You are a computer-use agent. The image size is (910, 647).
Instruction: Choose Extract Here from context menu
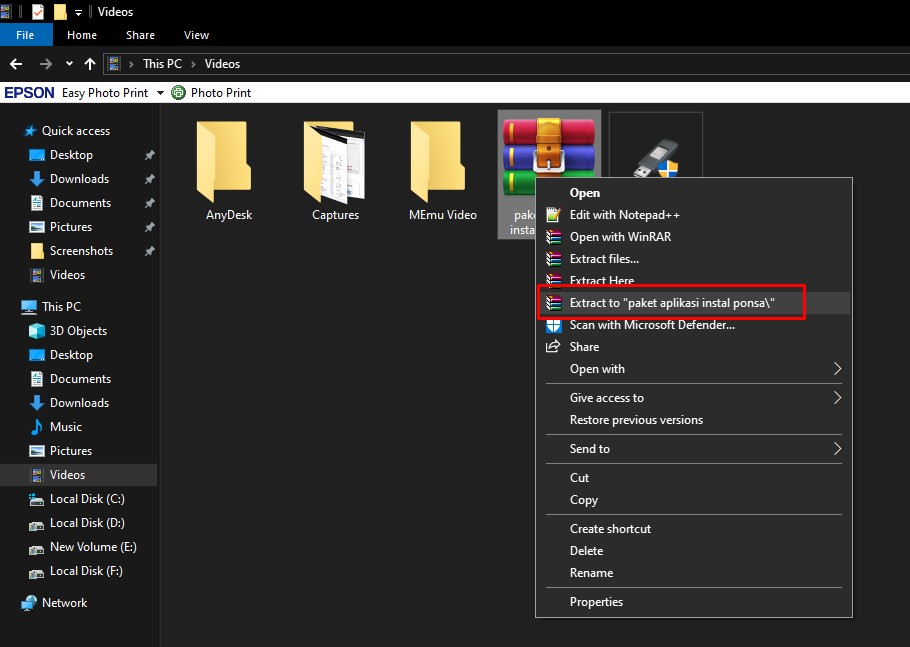(x=693, y=280)
